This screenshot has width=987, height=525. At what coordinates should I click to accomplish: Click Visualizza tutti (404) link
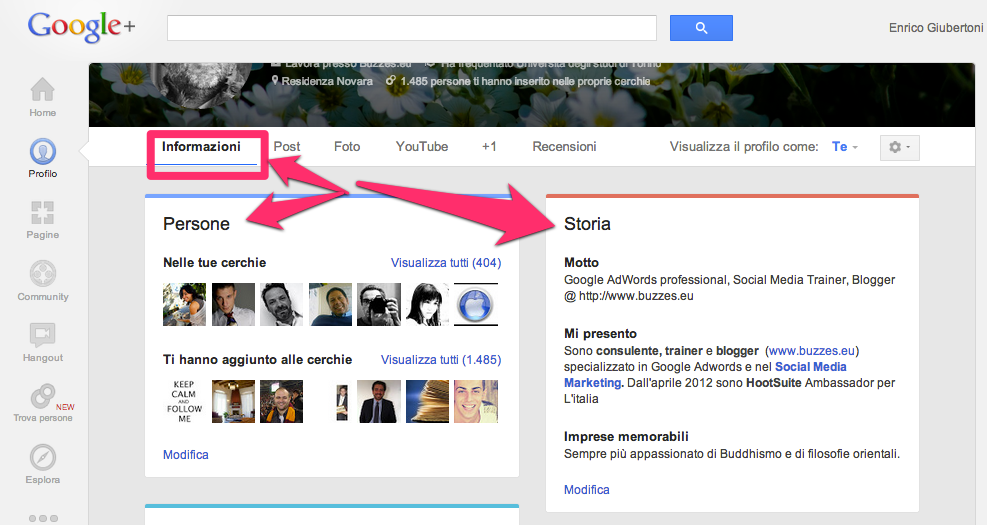pos(446,262)
